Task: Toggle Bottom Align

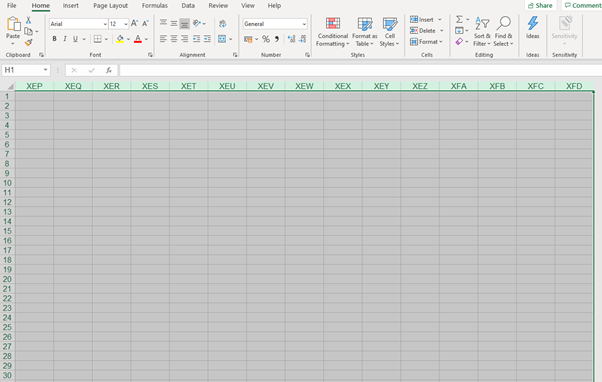Action: tap(185, 24)
